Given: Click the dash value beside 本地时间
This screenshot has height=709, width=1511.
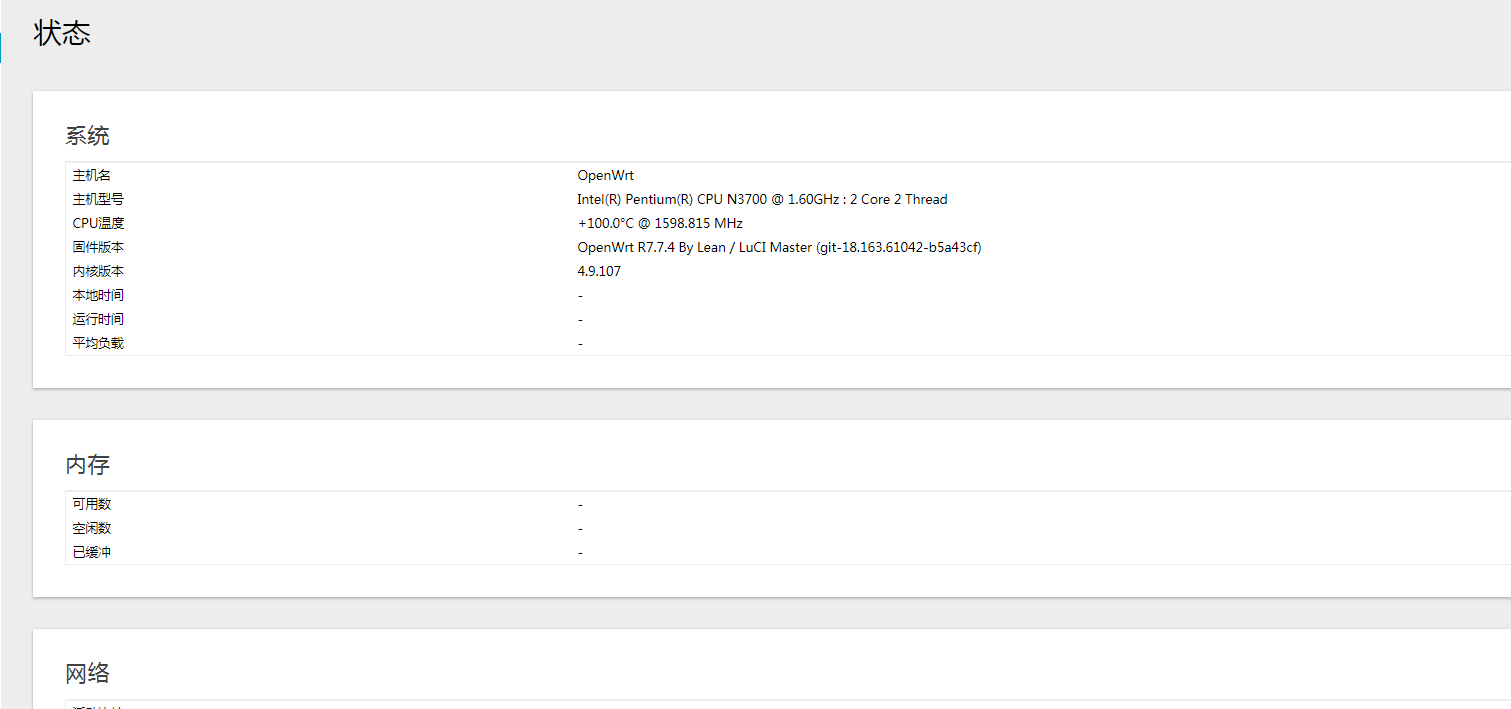Looking at the screenshot, I should (580, 296).
